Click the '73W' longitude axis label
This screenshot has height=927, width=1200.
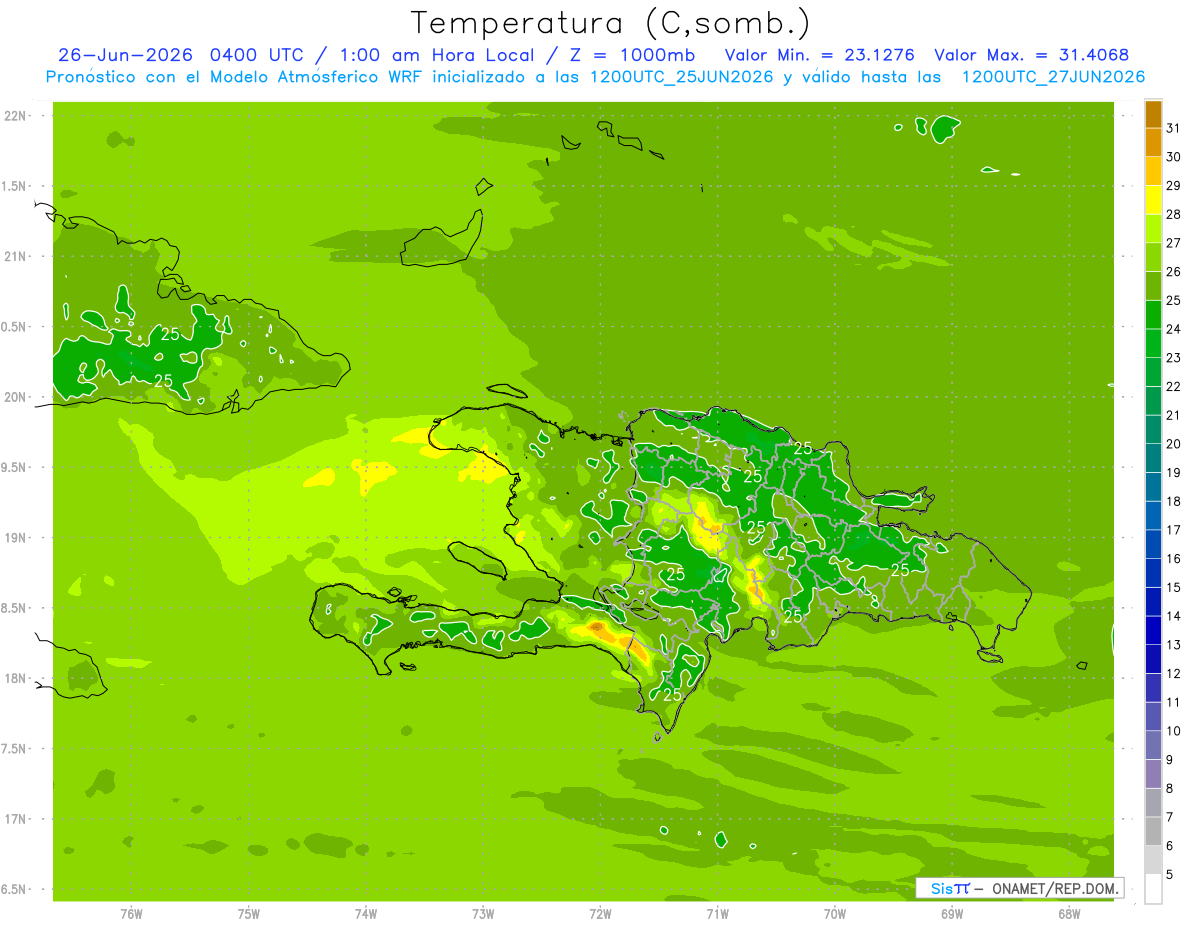483,914
